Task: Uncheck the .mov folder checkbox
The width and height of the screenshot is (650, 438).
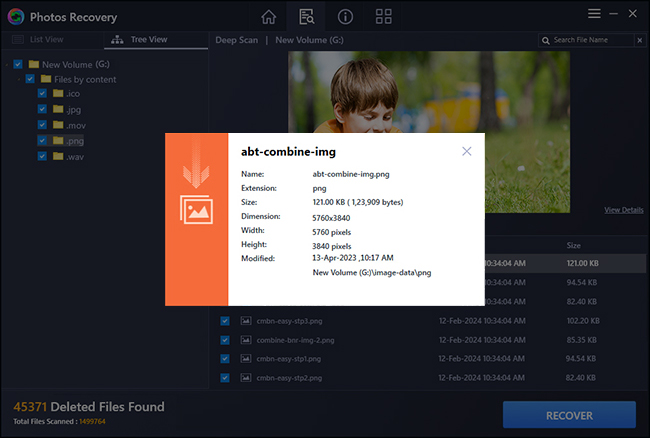Action: tap(42, 125)
